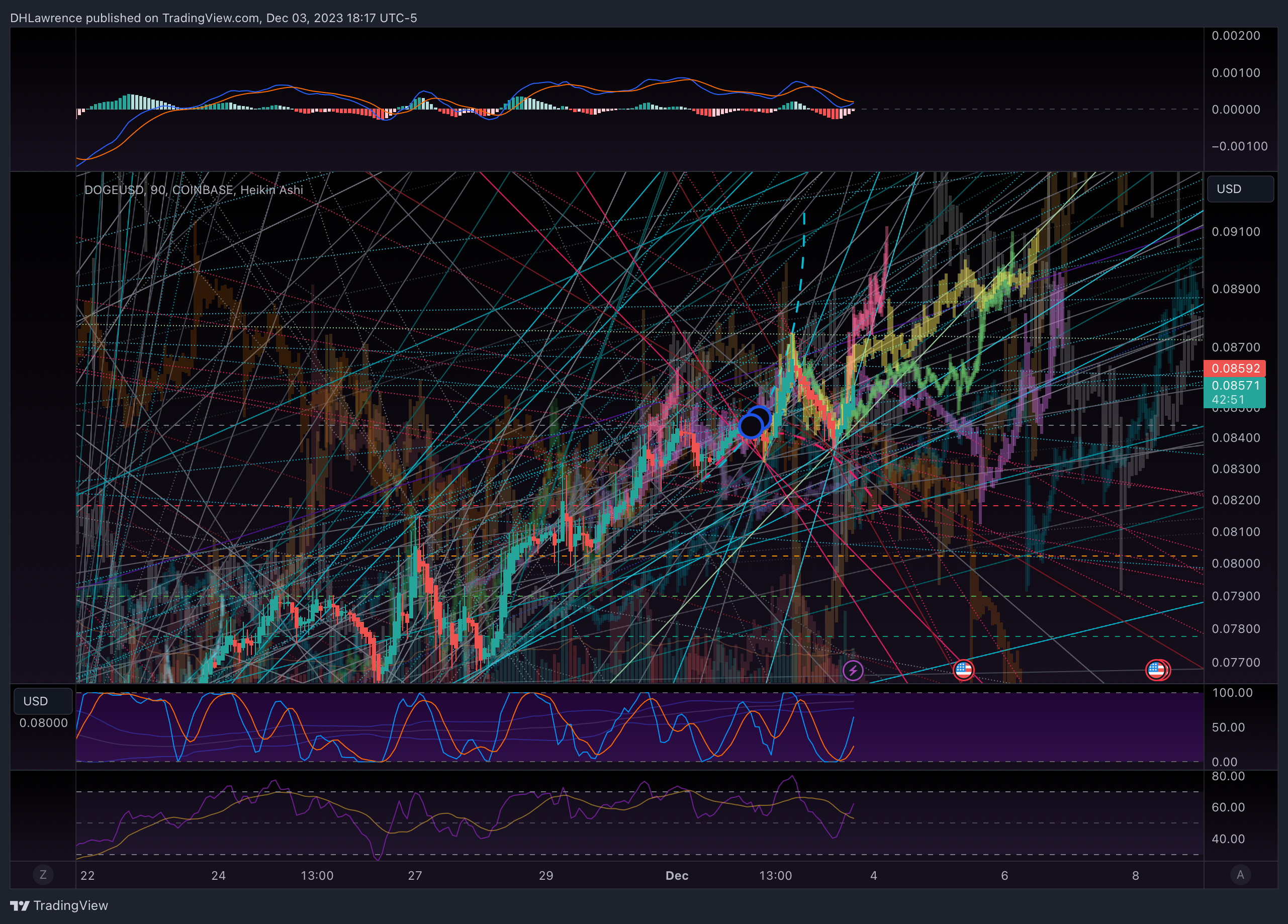This screenshot has width=1288, height=924.
Task: Click the 0.08200 price axis label
Action: (x=1236, y=500)
